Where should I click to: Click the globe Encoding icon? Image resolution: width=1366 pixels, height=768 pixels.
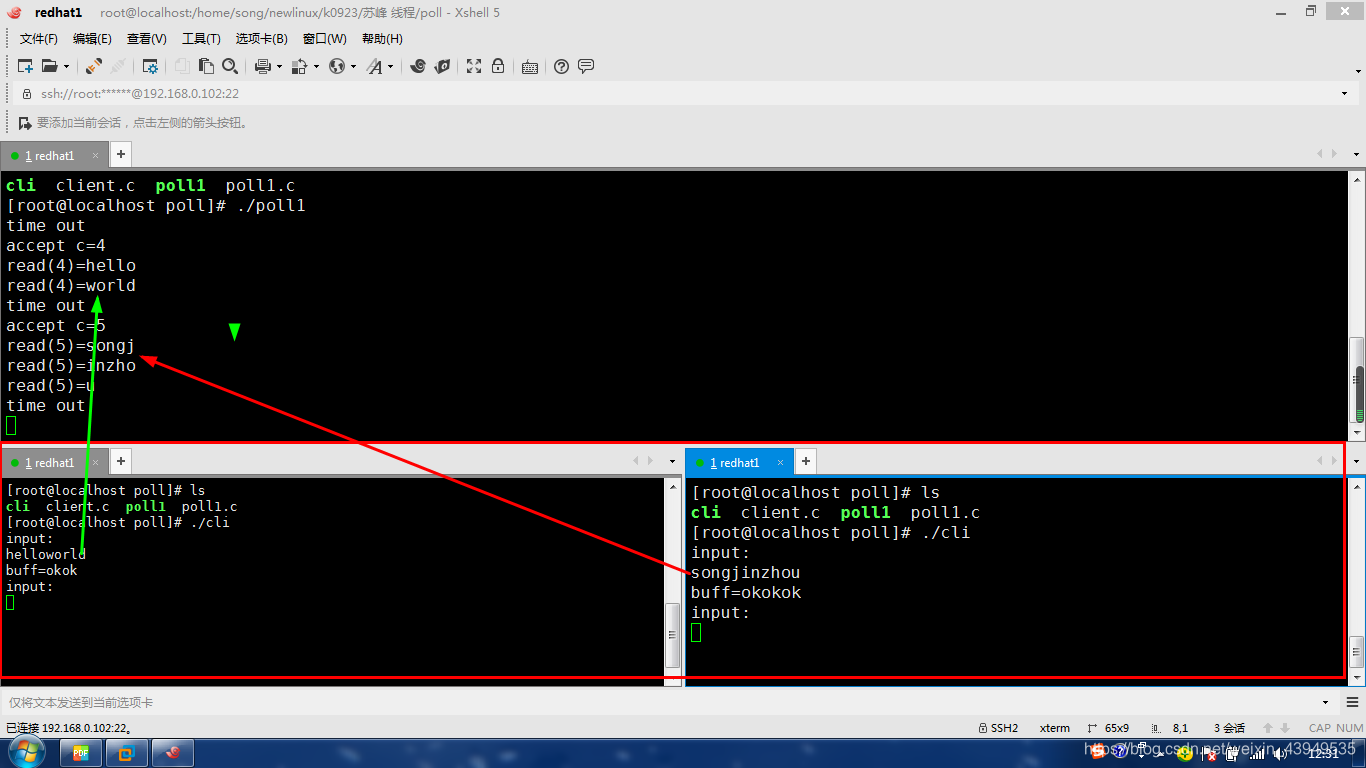337,66
